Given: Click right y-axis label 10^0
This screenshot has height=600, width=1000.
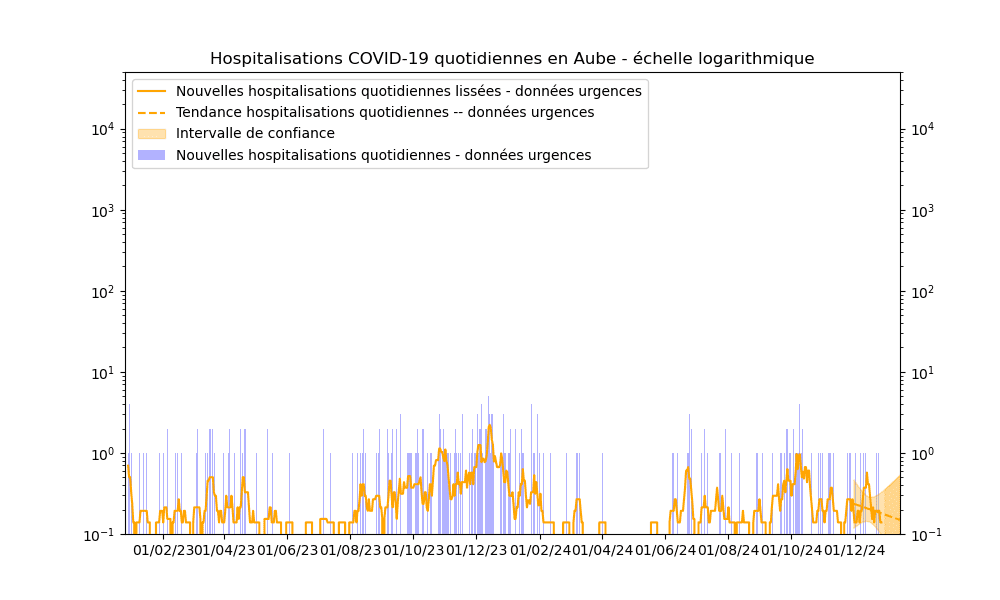Looking at the screenshot, I should coord(922,454).
